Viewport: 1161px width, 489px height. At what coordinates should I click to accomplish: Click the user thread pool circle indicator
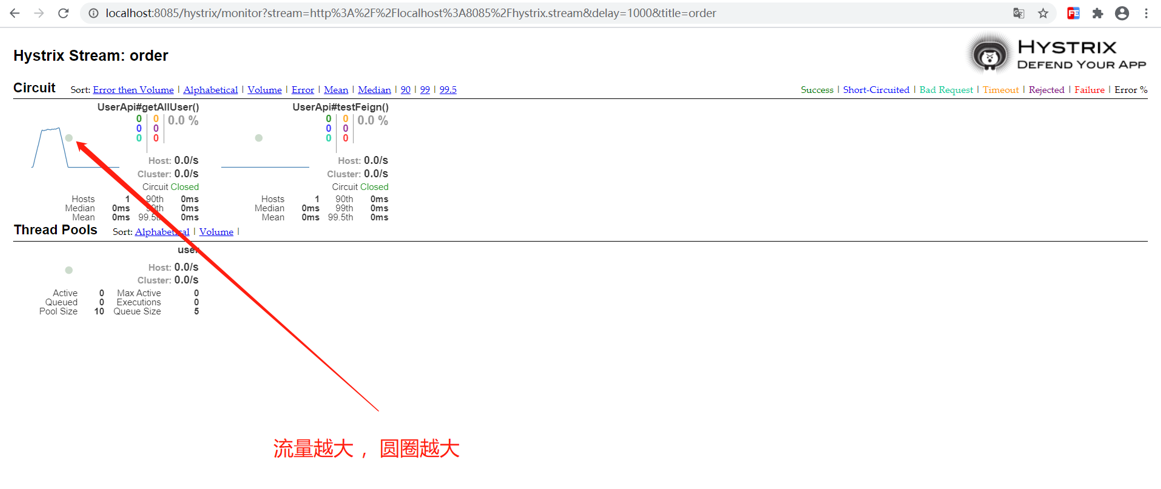click(x=69, y=270)
